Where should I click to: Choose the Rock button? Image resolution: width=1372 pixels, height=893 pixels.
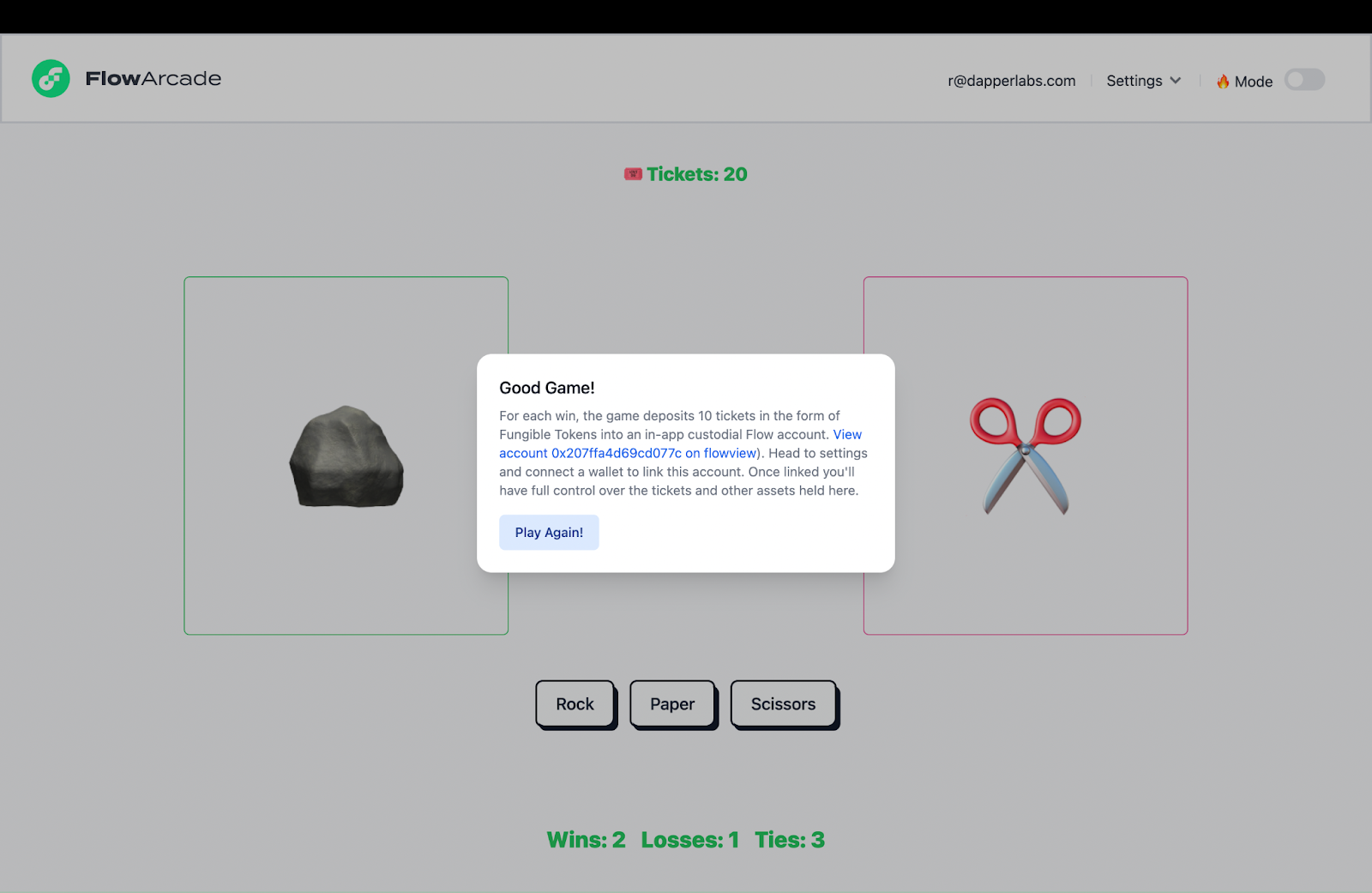click(x=575, y=704)
